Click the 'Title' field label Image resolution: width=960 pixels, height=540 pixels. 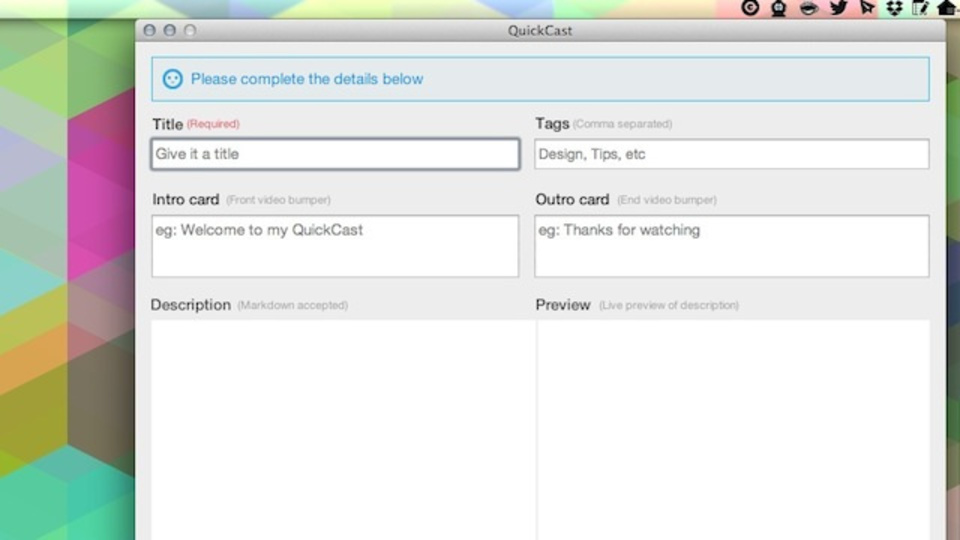click(x=168, y=124)
